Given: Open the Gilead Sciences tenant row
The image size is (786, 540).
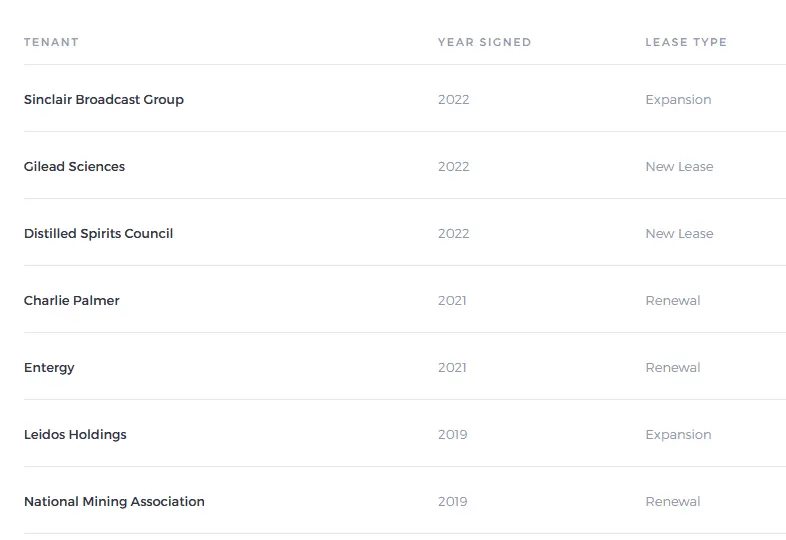Looking at the screenshot, I should click(x=75, y=167).
